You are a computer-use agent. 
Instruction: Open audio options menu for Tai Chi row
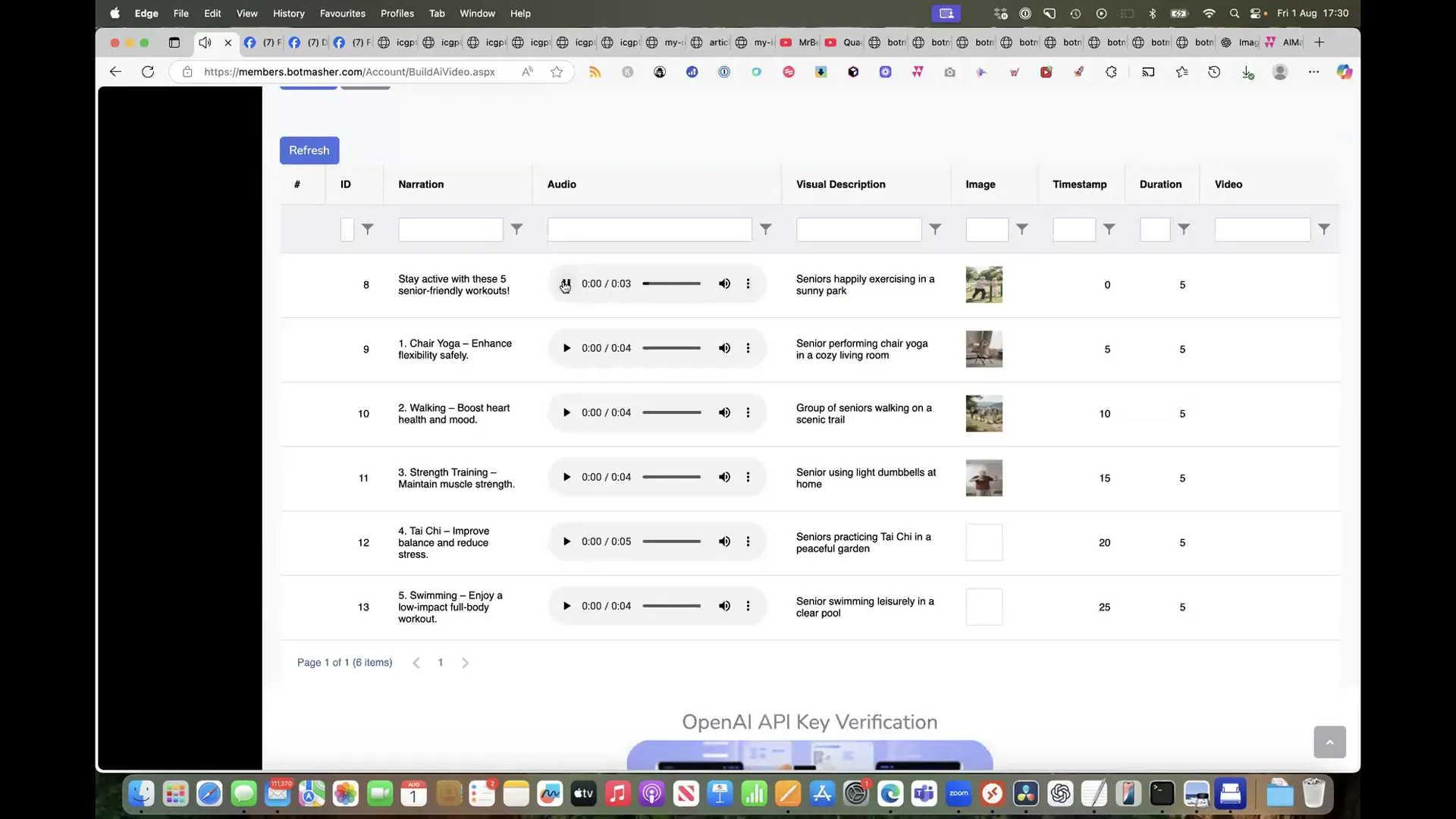click(748, 541)
